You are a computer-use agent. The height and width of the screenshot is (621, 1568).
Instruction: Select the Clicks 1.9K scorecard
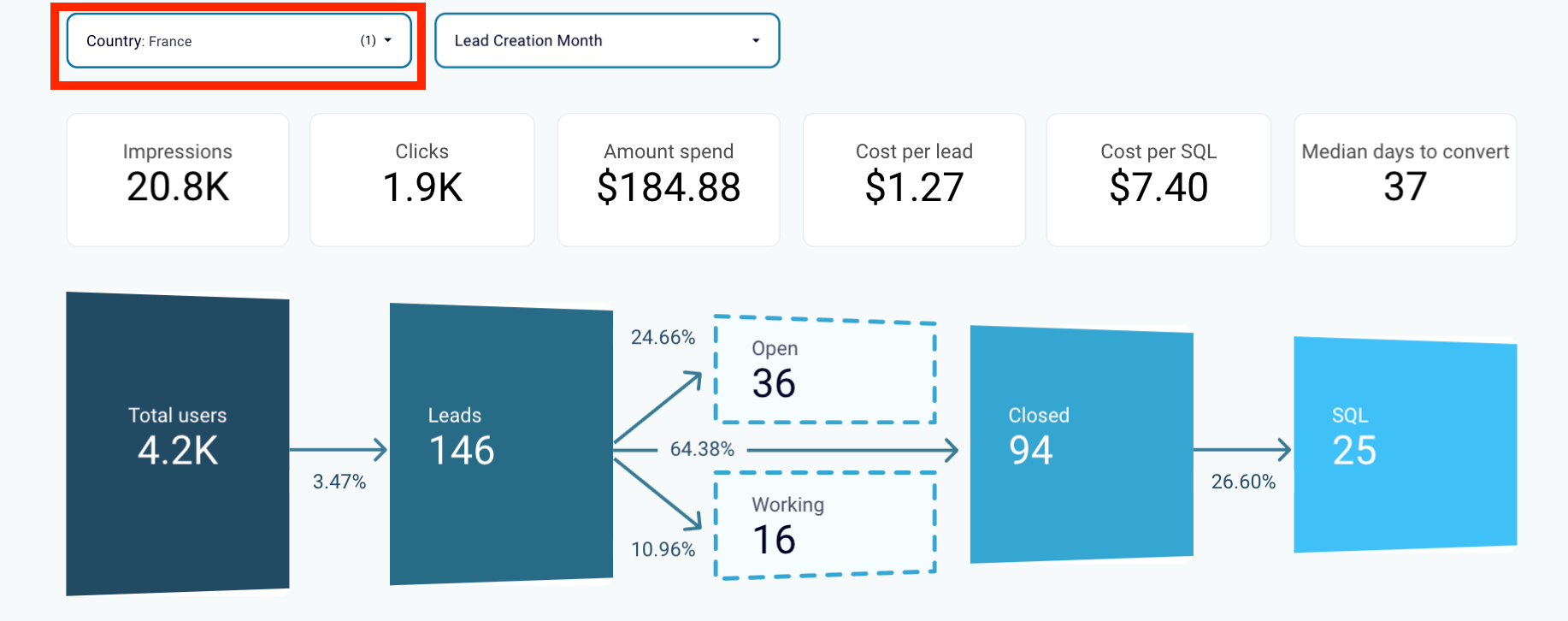click(422, 180)
